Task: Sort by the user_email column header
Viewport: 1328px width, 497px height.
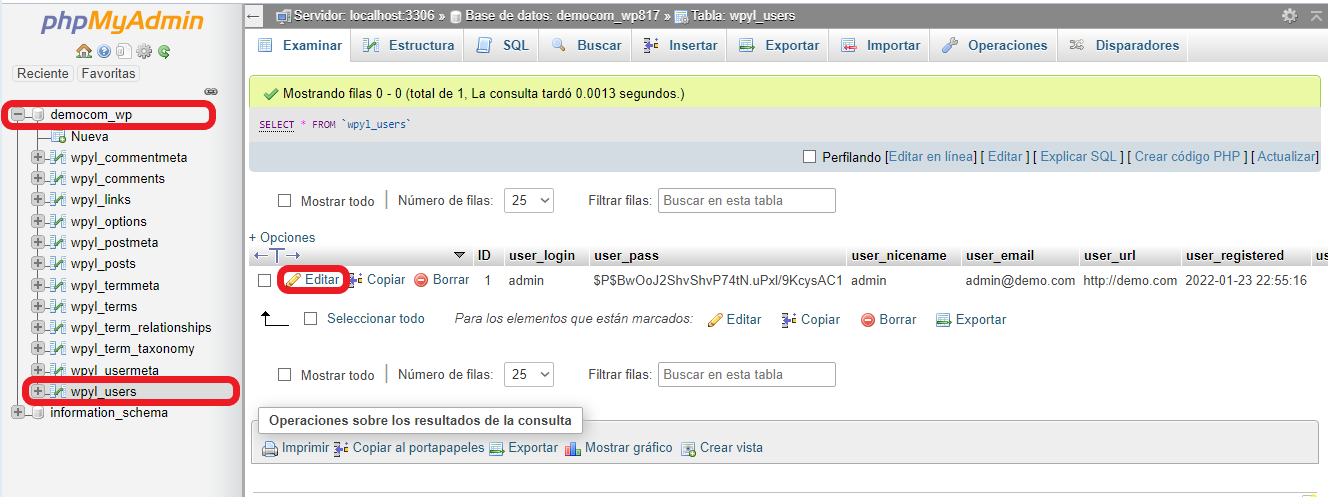Action: coord(1000,256)
